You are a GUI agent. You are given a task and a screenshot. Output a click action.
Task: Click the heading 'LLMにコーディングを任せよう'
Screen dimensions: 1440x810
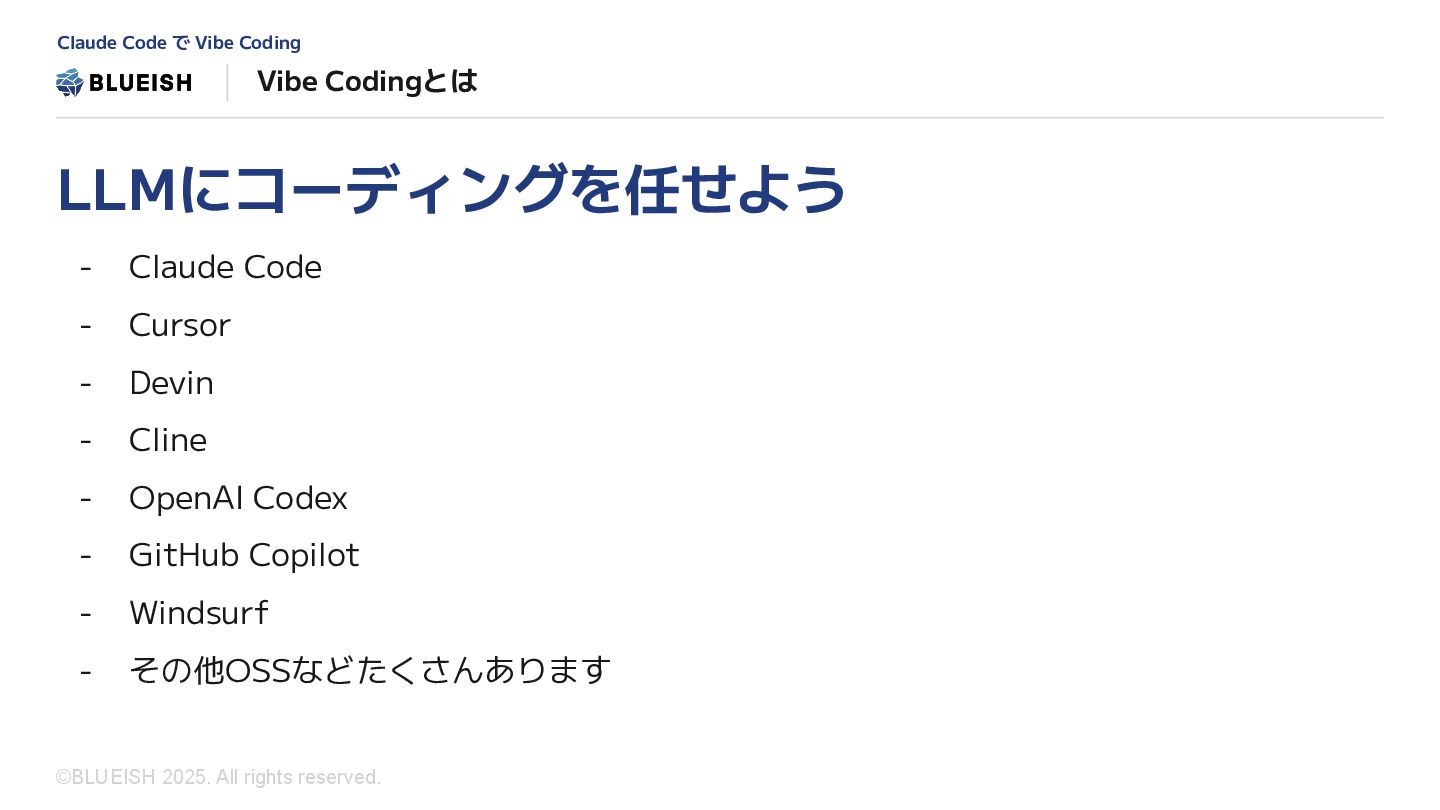click(x=451, y=190)
